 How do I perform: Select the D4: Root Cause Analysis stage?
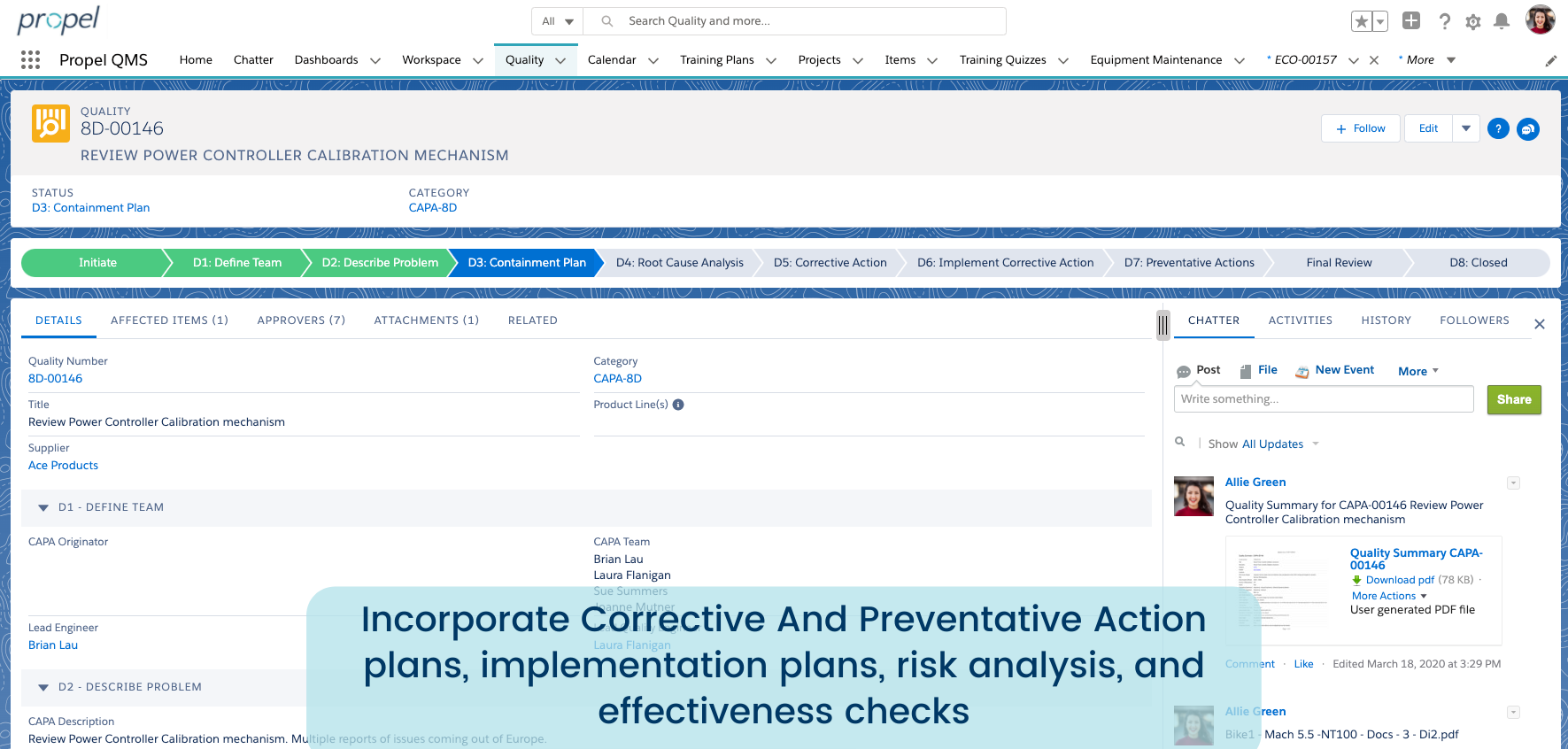tap(679, 263)
